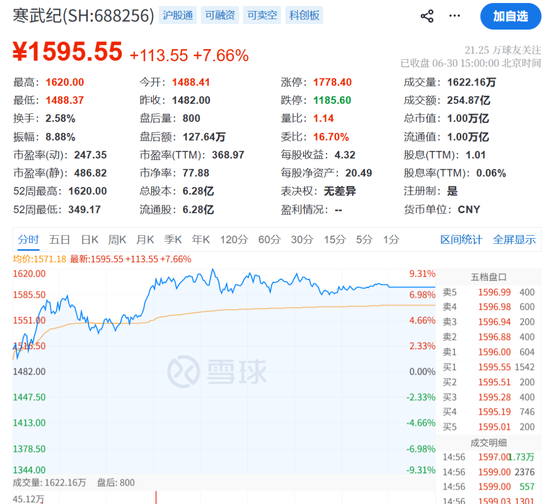Show the 周K chart
This screenshot has height=504, width=550.
(117, 240)
